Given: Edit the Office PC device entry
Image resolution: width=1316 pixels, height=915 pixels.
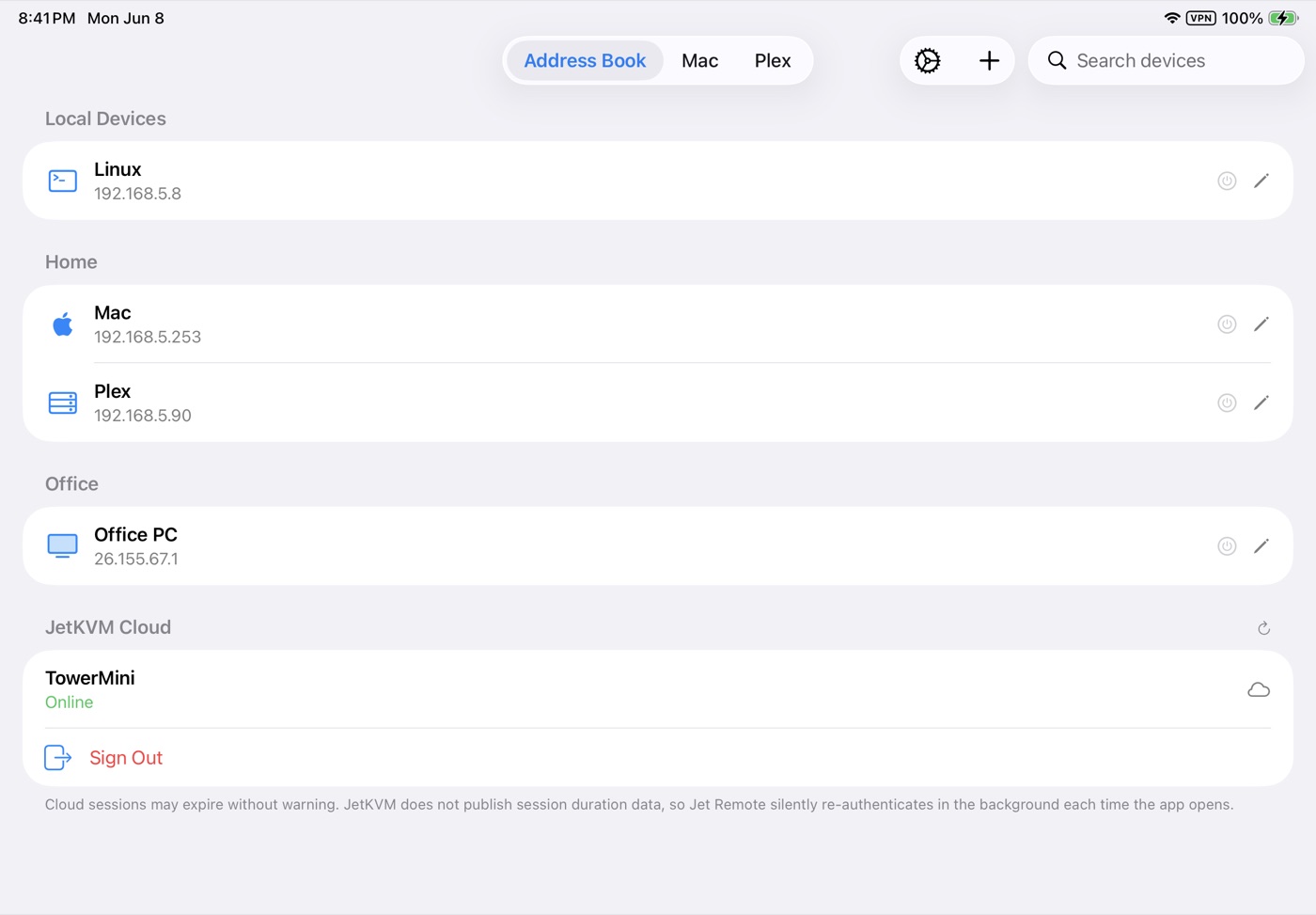Looking at the screenshot, I should 1261,545.
